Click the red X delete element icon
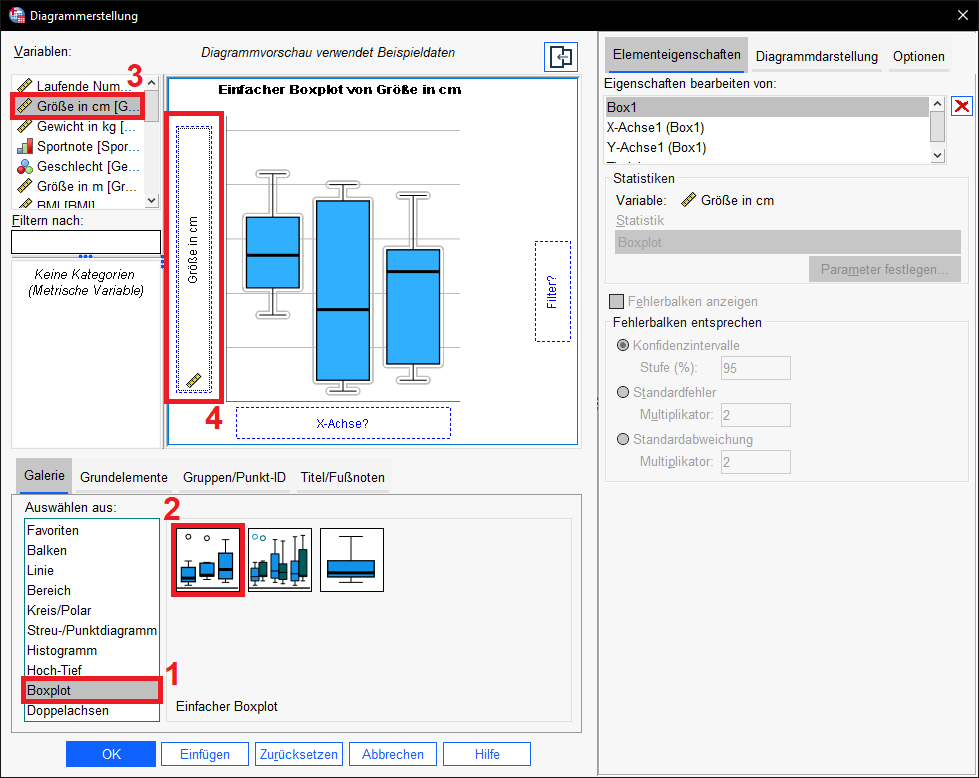Viewport: 979px width, 778px height. click(962, 106)
